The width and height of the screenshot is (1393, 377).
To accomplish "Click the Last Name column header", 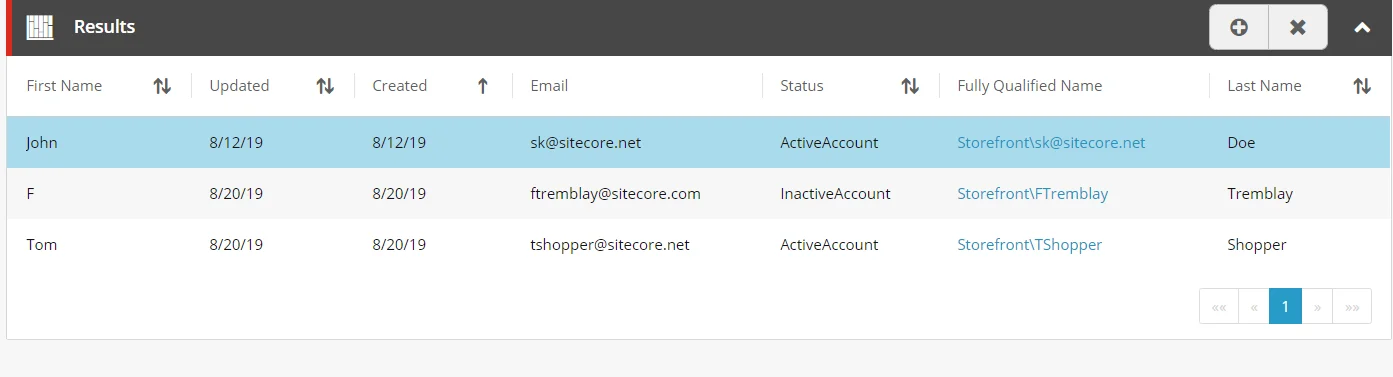I will (x=1264, y=86).
